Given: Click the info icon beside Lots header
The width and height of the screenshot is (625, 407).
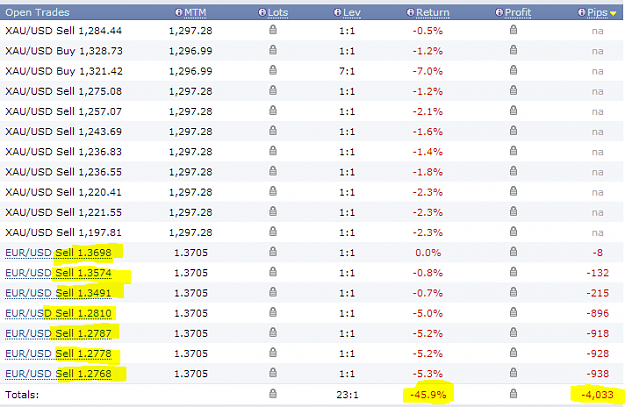Looking at the screenshot, I should point(262,13).
